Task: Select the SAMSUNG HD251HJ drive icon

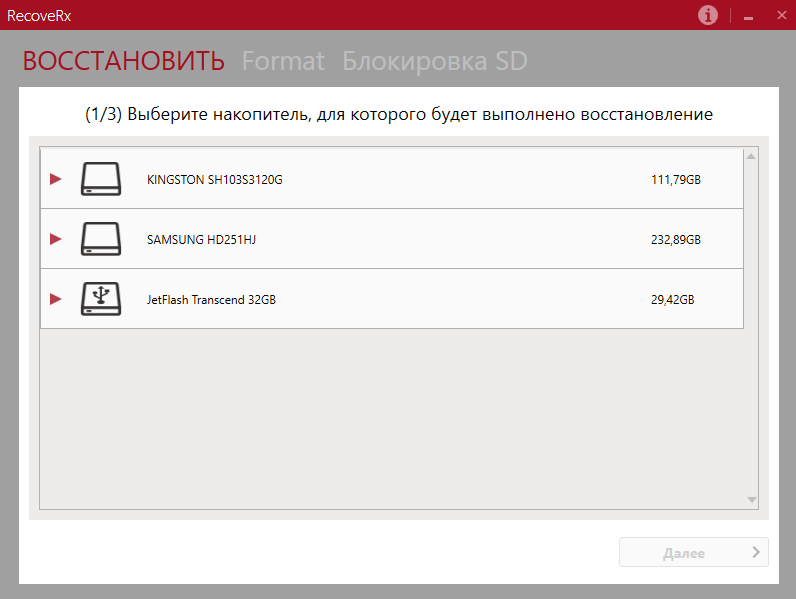Action: 101,239
